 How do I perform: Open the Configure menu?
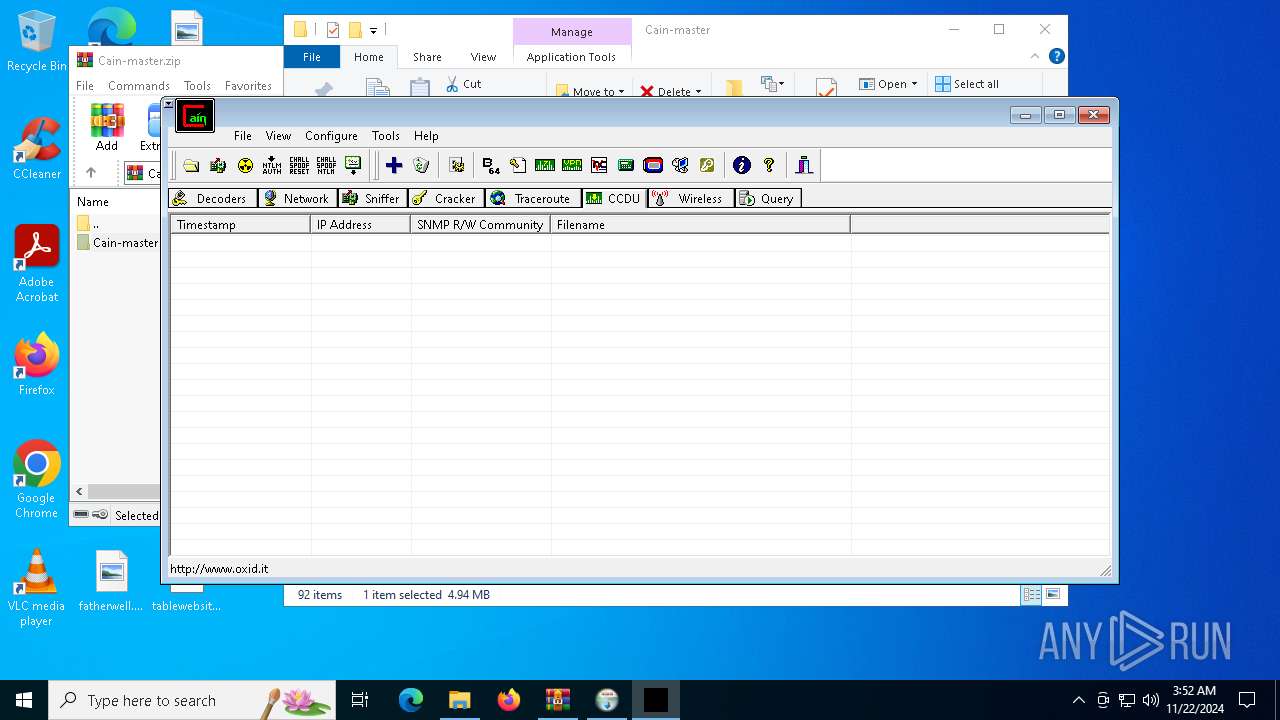click(331, 136)
